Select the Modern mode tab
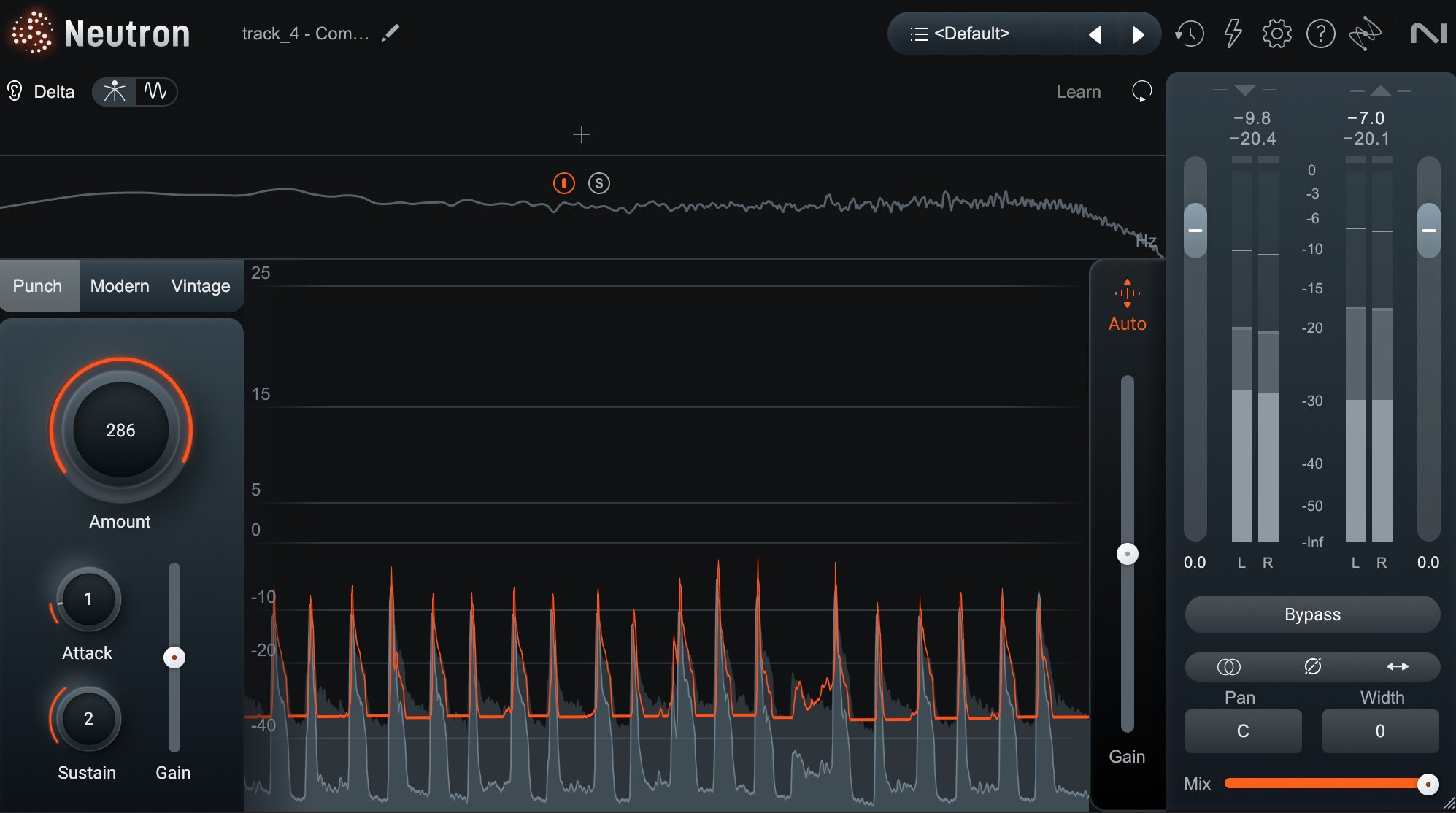This screenshot has width=1456, height=813. click(120, 286)
